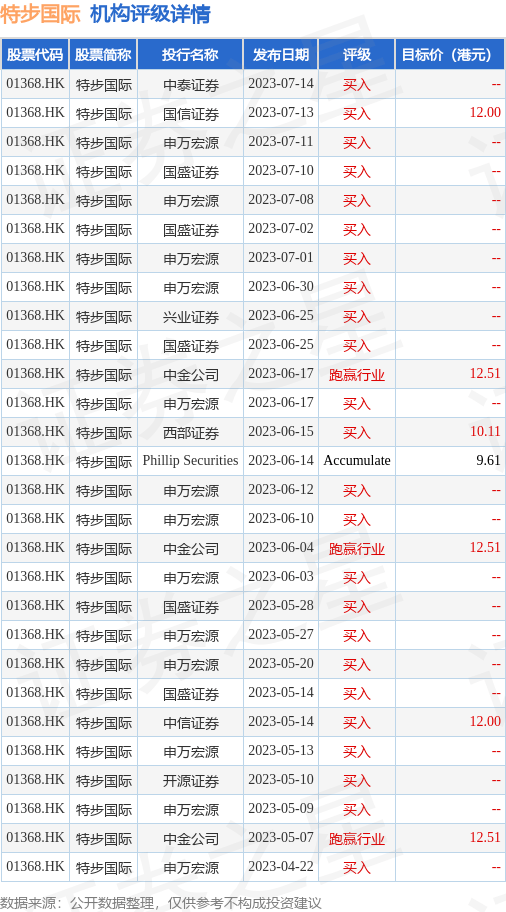
Task: Select 中信证券 broker cell
Action: click(x=191, y=722)
